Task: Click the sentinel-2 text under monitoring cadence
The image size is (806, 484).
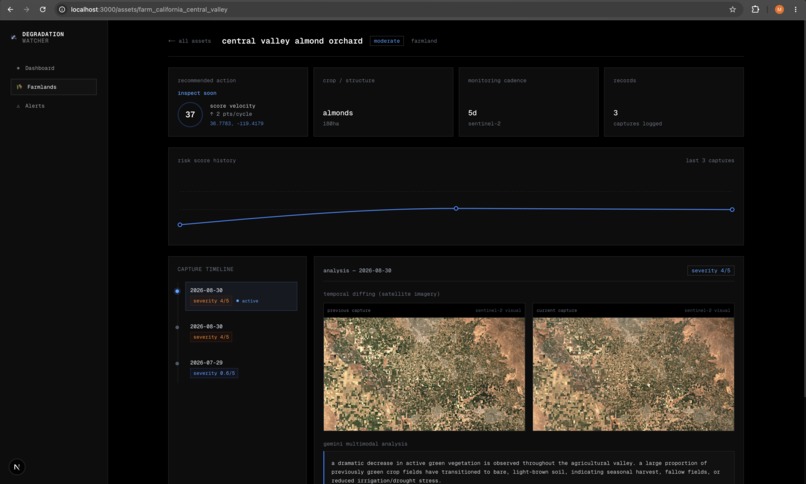Action: click(484, 124)
